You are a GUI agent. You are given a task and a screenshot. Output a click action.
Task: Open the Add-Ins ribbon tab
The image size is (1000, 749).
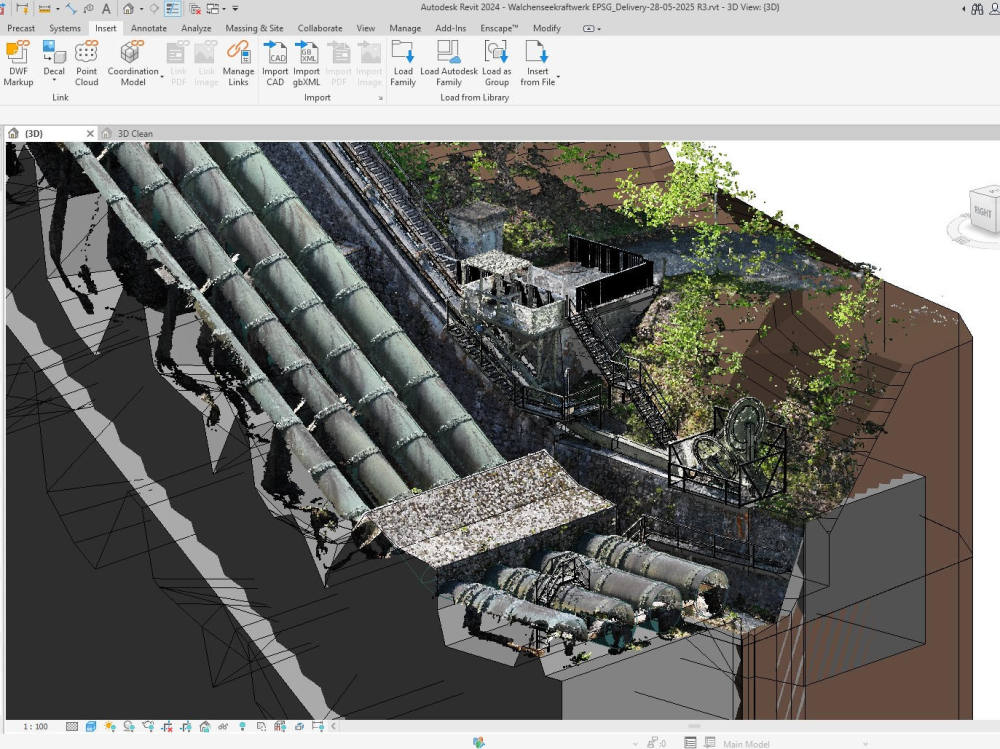tap(450, 28)
